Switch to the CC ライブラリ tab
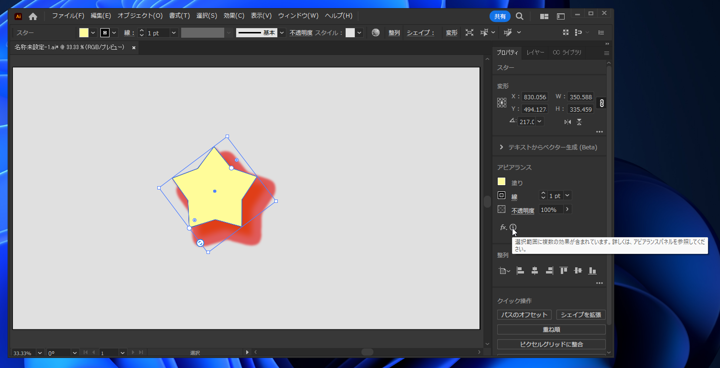720x368 pixels. click(x=567, y=53)
